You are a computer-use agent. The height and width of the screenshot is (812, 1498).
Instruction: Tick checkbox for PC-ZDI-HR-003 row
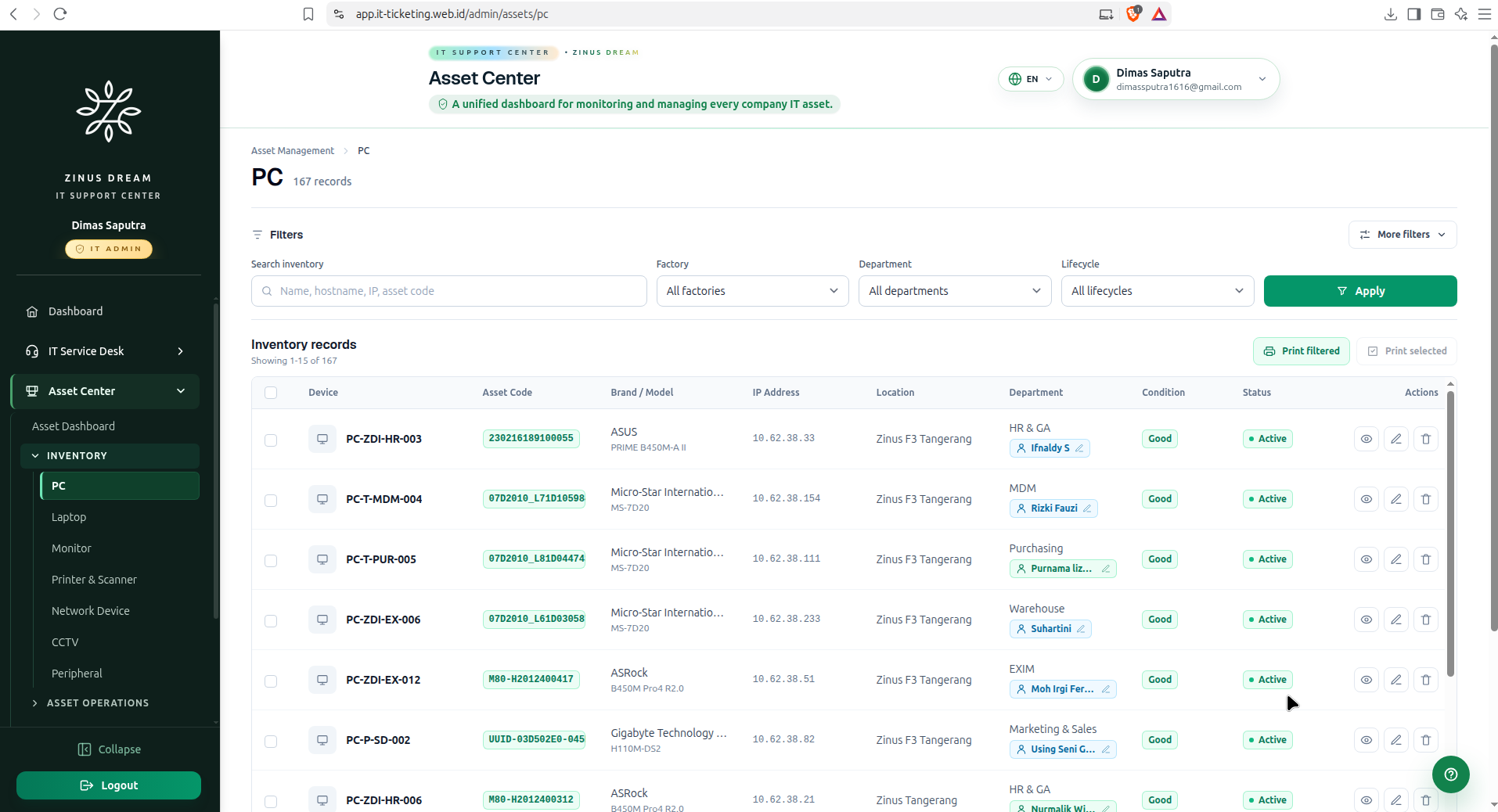pyautogui.click(x=271, y=440)
